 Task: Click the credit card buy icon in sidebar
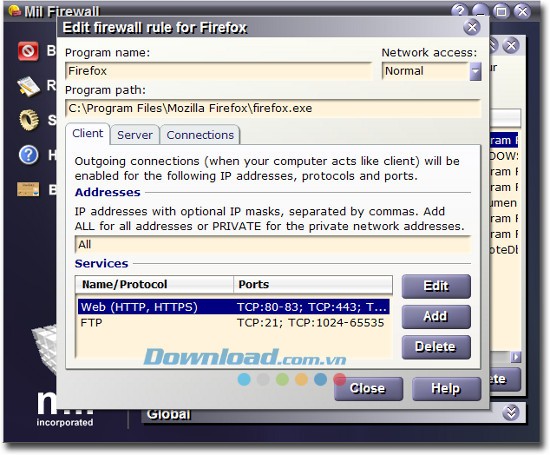coord(28,189)
